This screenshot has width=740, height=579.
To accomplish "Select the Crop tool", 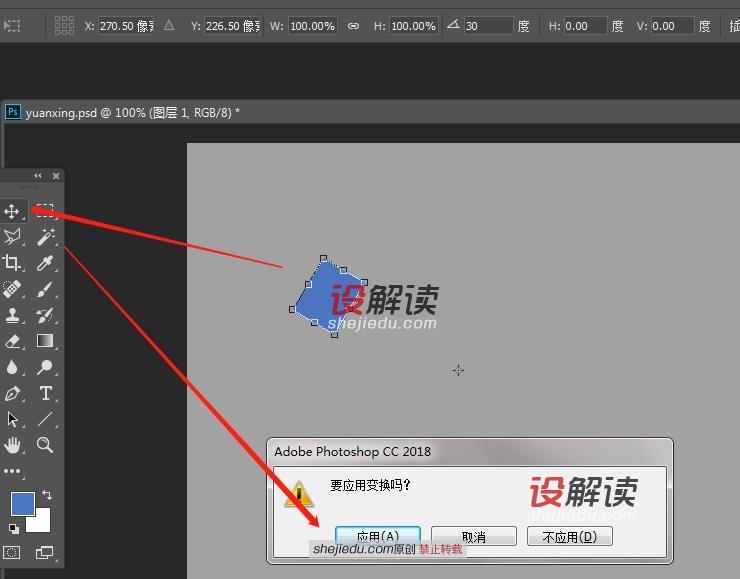I will [x=12, y=262].
